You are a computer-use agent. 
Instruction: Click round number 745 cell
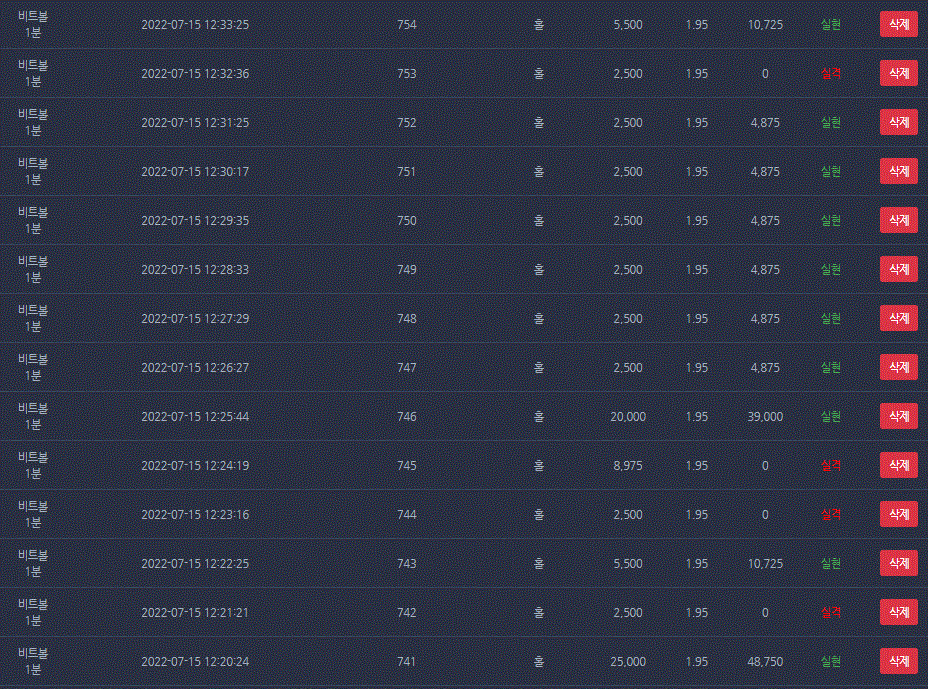coord(407,466)
